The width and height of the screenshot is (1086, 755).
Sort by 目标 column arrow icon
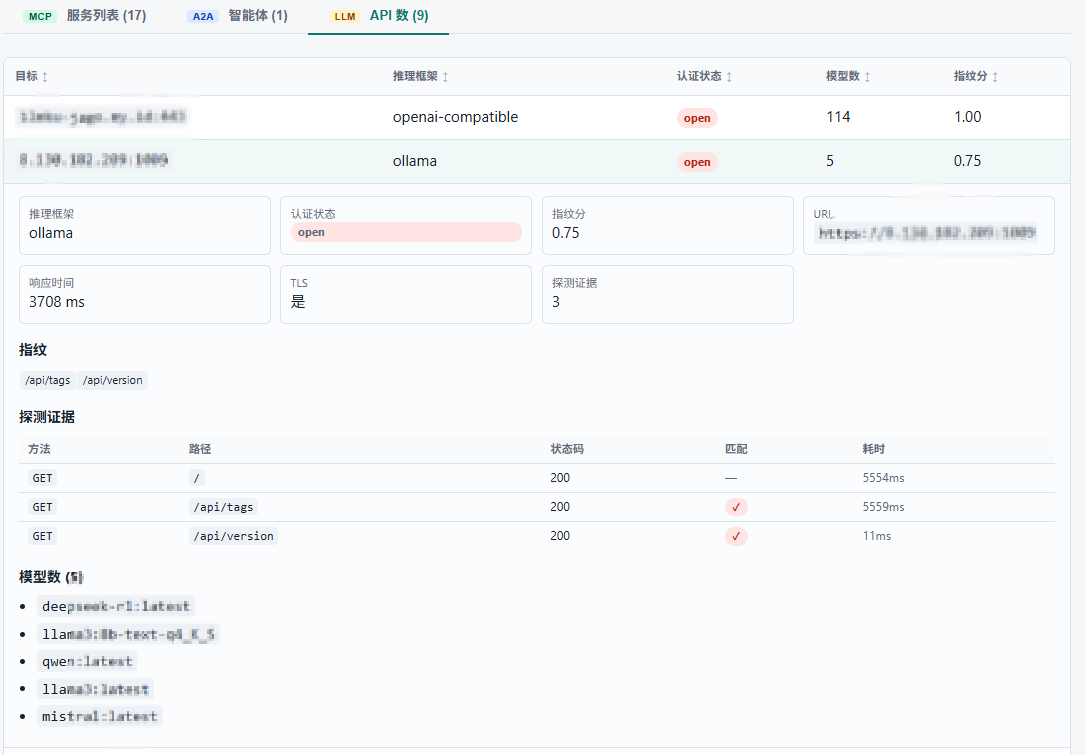45,77
